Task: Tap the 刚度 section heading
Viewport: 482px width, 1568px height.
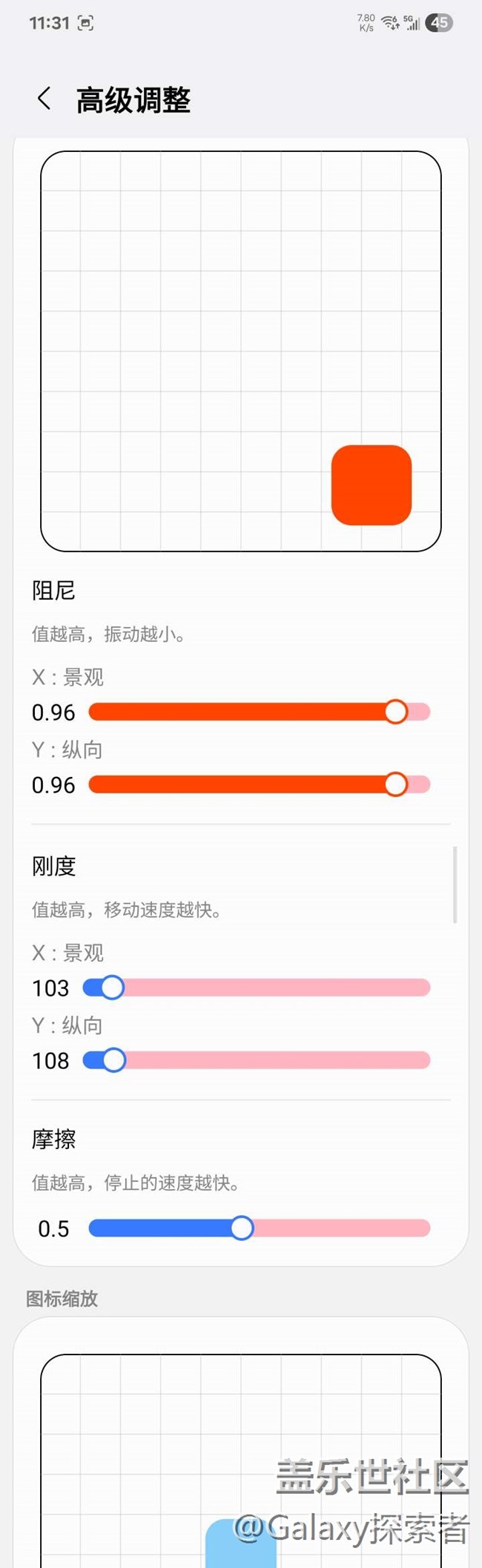Action: pos(53,866)
